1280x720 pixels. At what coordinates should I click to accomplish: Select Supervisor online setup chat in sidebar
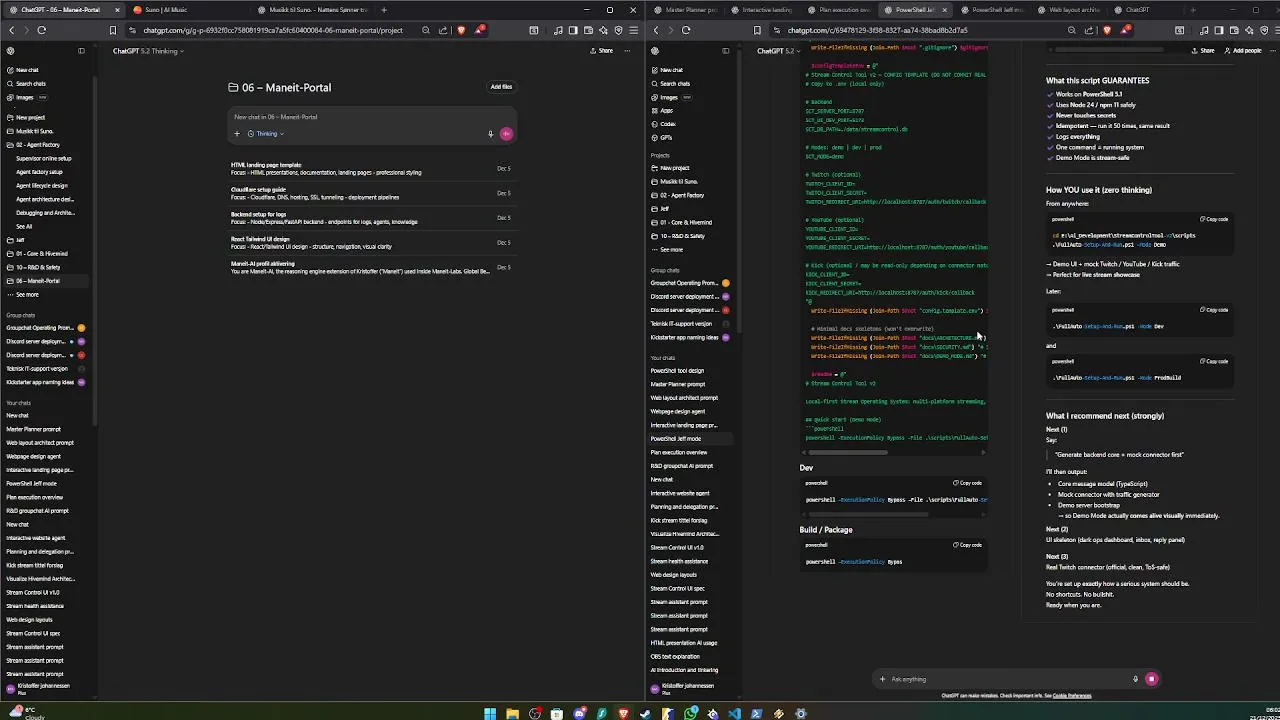pos(44,158)
